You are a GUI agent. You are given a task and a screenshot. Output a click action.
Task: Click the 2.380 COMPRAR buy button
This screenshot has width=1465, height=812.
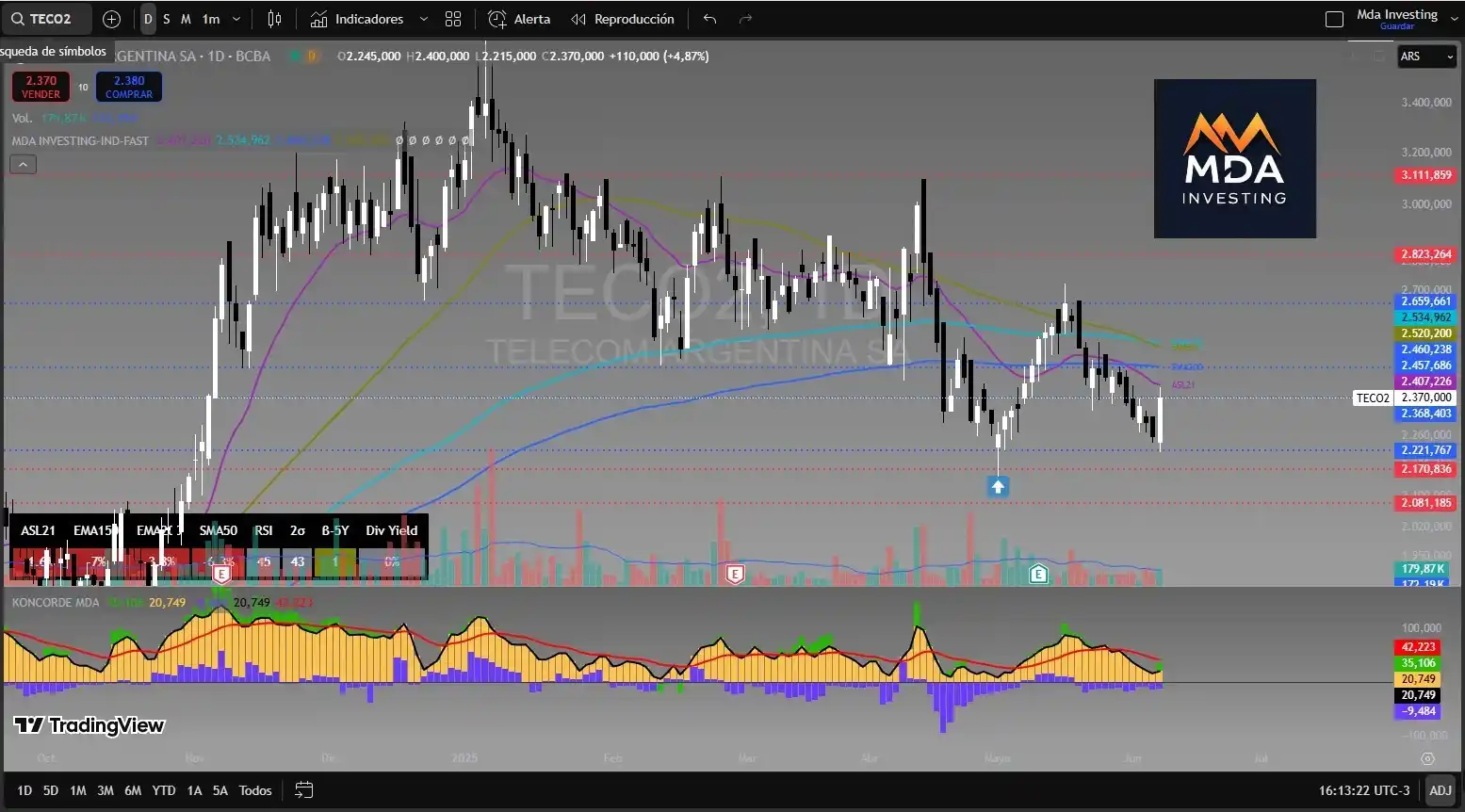[129, 87]
